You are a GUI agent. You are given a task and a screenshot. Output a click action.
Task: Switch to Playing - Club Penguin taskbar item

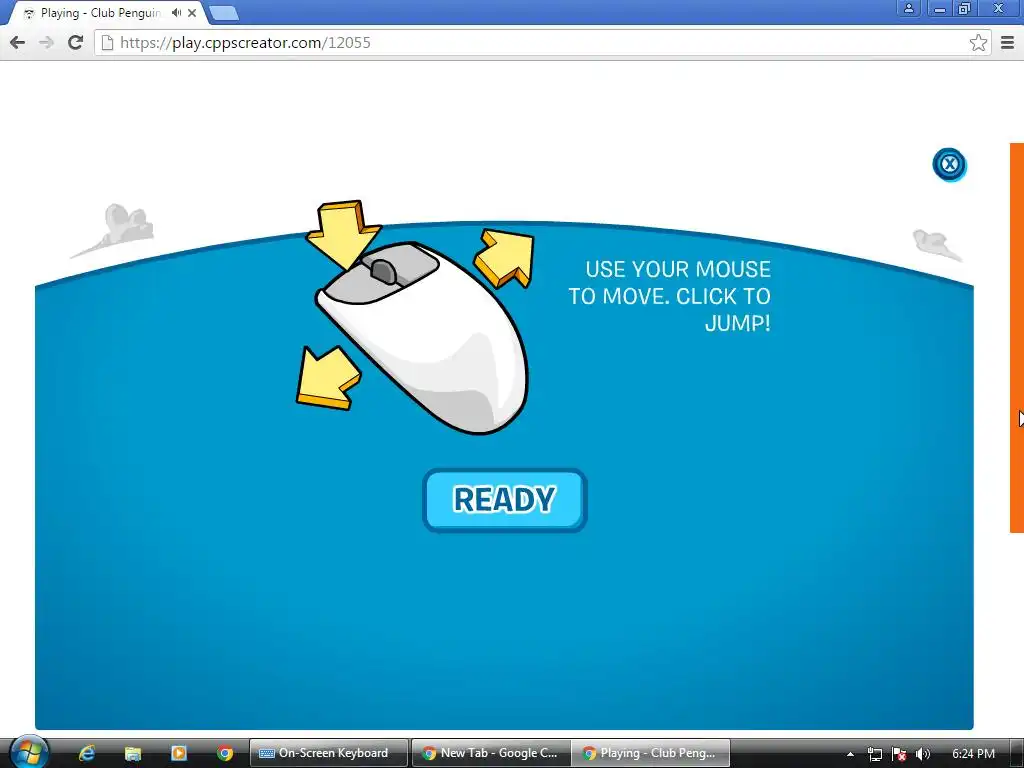pyautogui.click(x=651, y=753)
